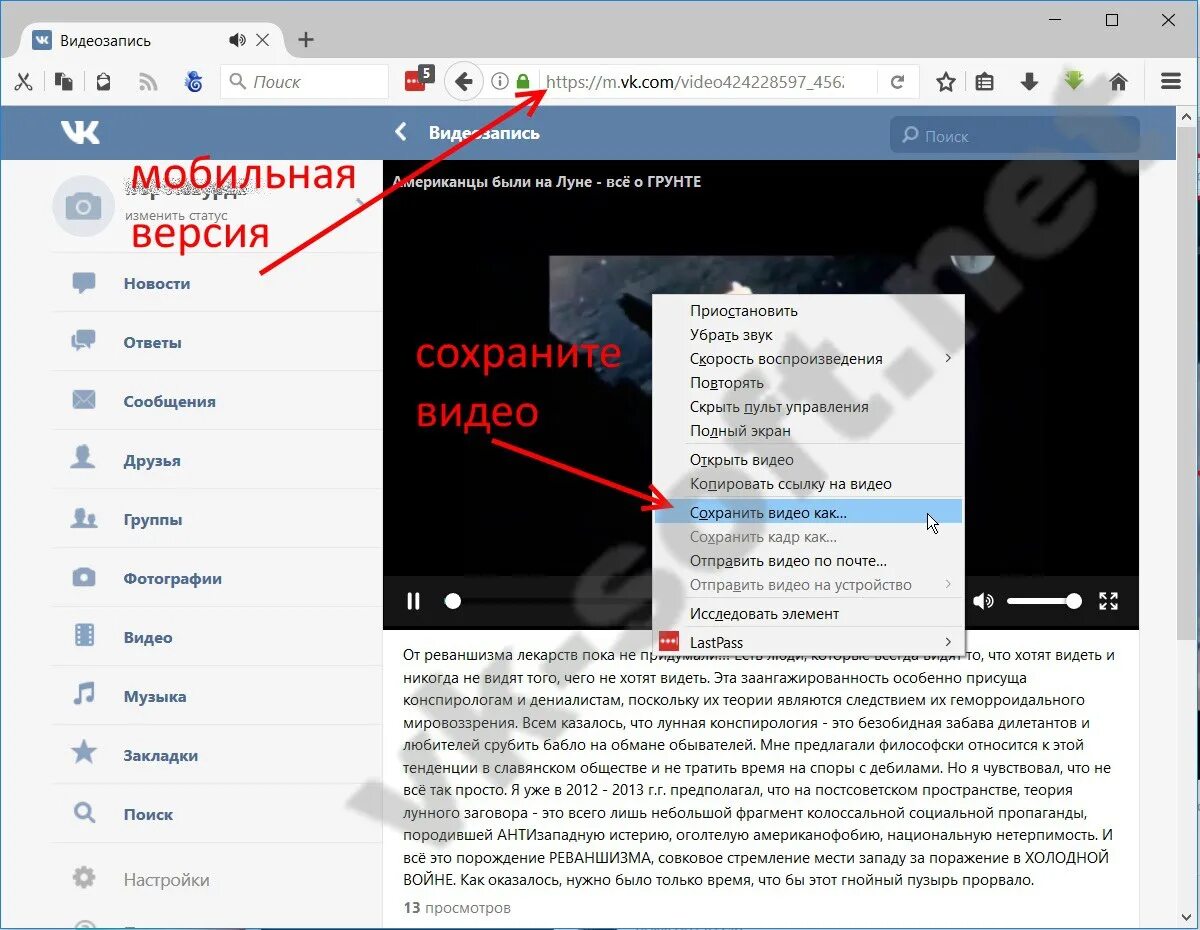Click the video title Американцы были на Луне
The height and width of the screenshot is (930, 1200).
pos(547,182)
